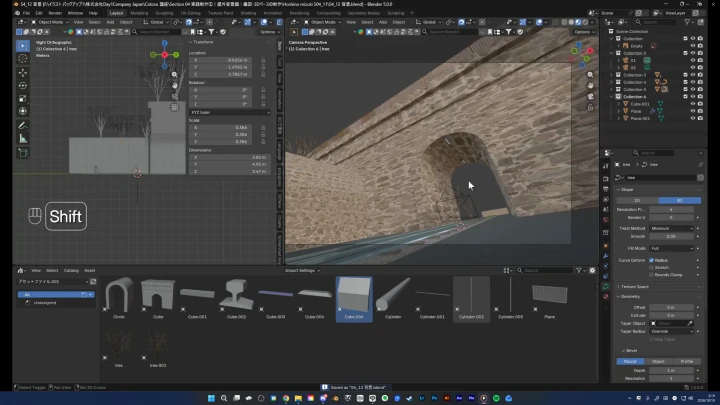The width and height of the screenshot is (720, 405).
Task: Open the Object properties tab icon
Action: pyautogui.click(x=606, y=246)
